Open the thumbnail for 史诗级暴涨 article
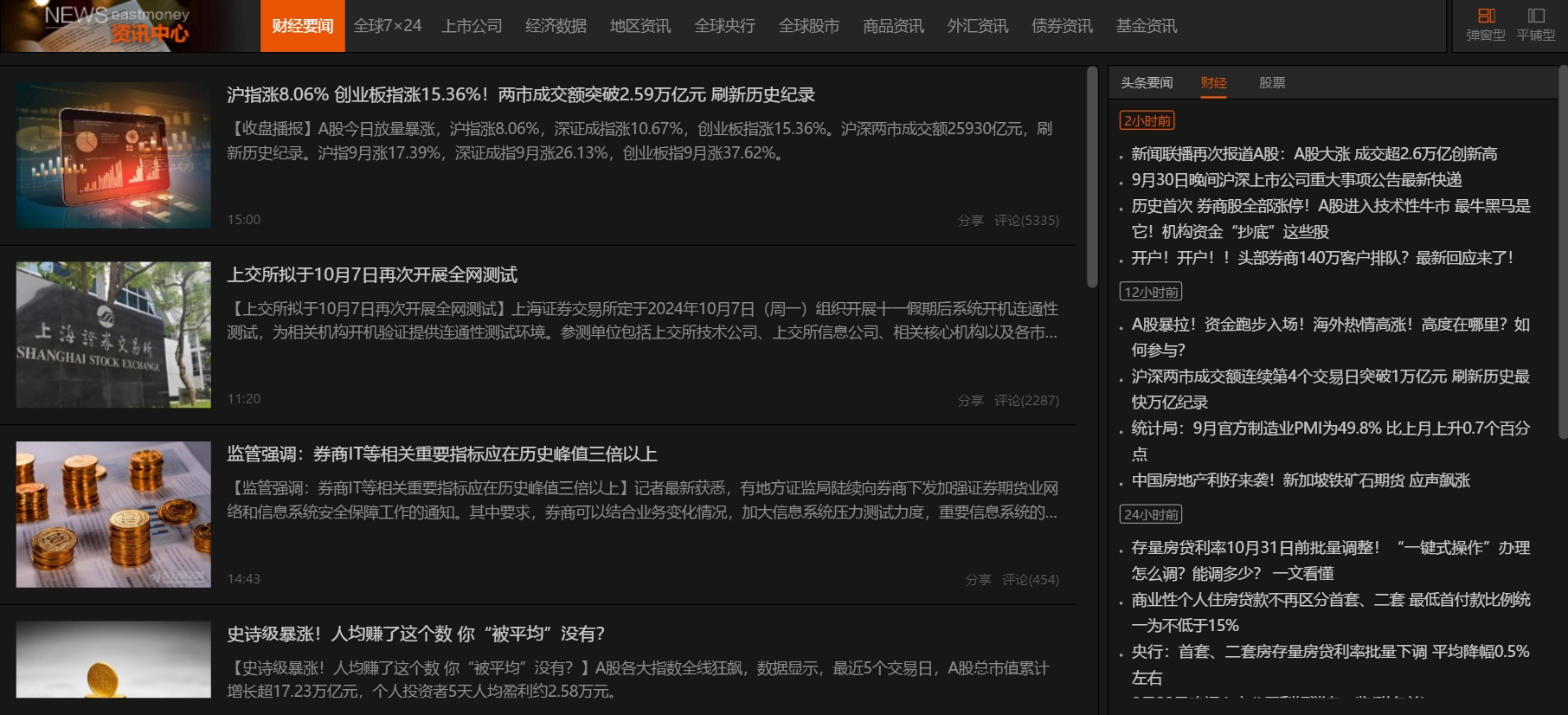 pos(113,660)
